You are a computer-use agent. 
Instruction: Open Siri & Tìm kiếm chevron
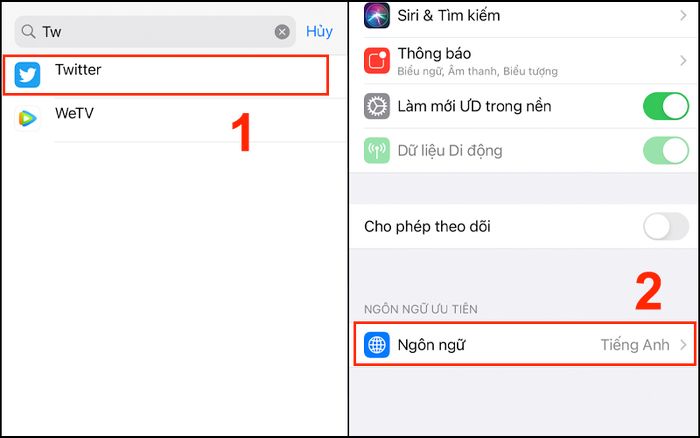coord(683,16)
